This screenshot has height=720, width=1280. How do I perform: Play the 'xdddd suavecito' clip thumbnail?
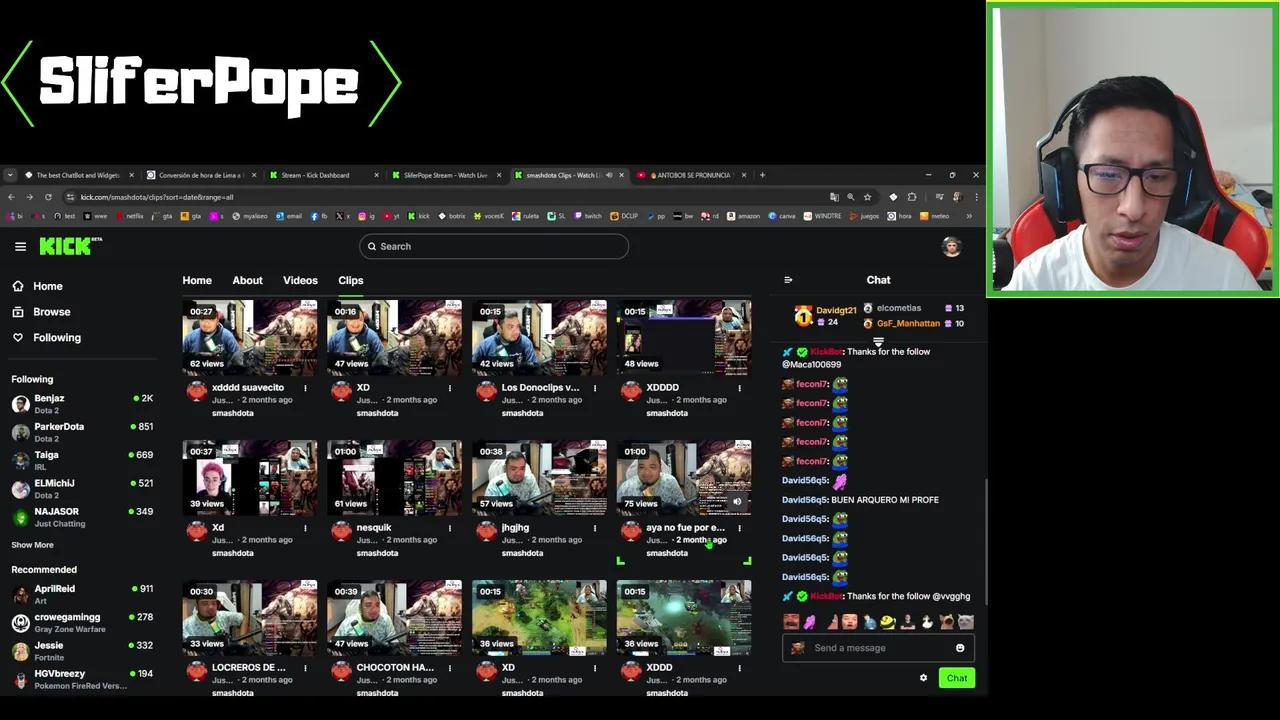click(250, 337)
